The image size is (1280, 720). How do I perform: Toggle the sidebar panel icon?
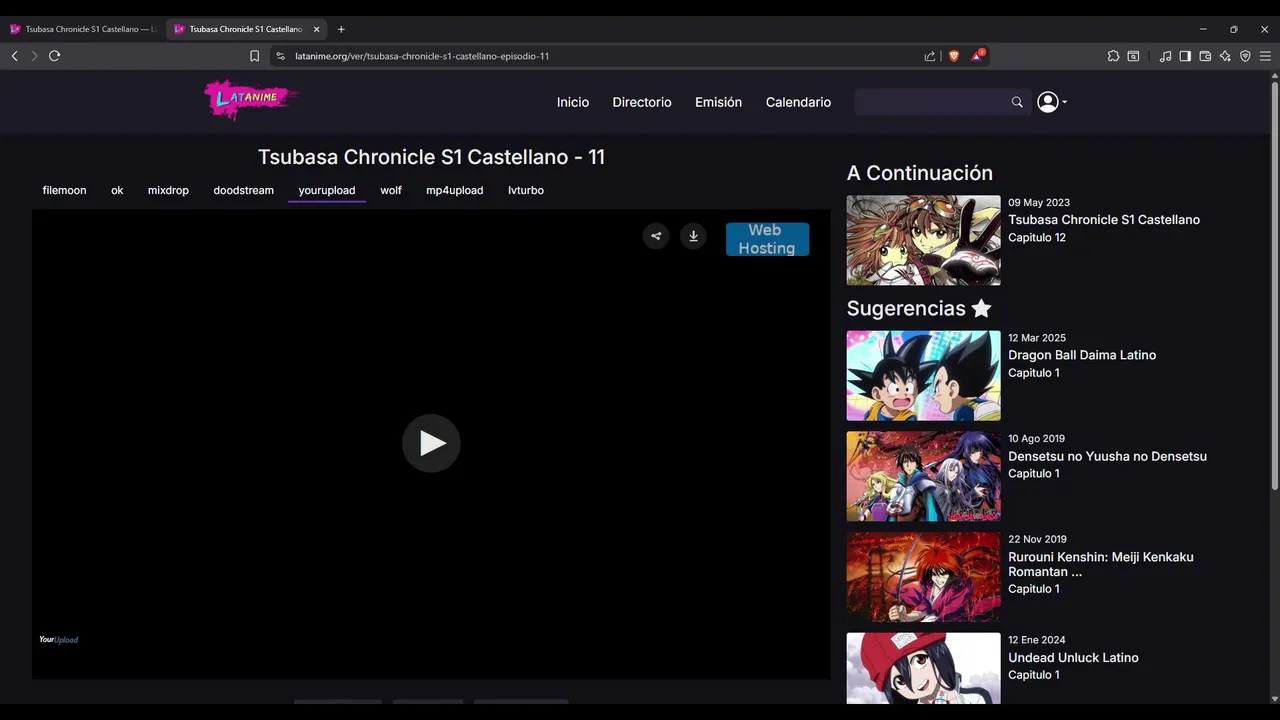[x=1185, y=56]
